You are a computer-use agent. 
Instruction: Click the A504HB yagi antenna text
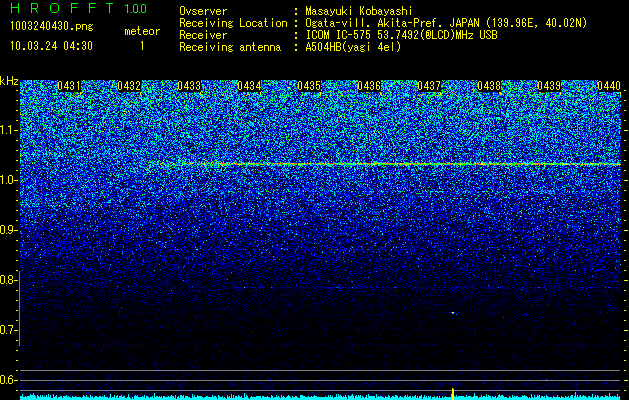353,47
